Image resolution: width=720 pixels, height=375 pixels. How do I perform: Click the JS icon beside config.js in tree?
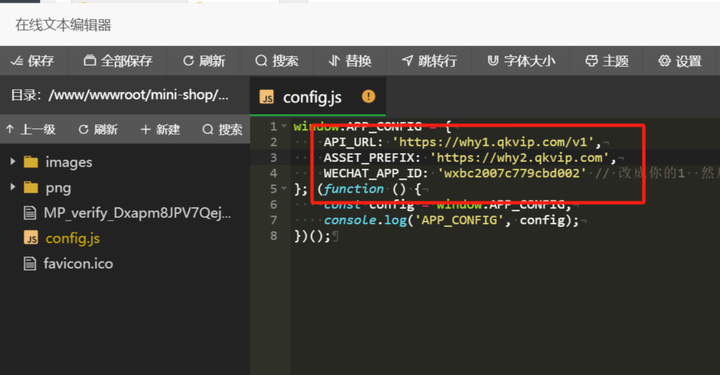[31, 238]
